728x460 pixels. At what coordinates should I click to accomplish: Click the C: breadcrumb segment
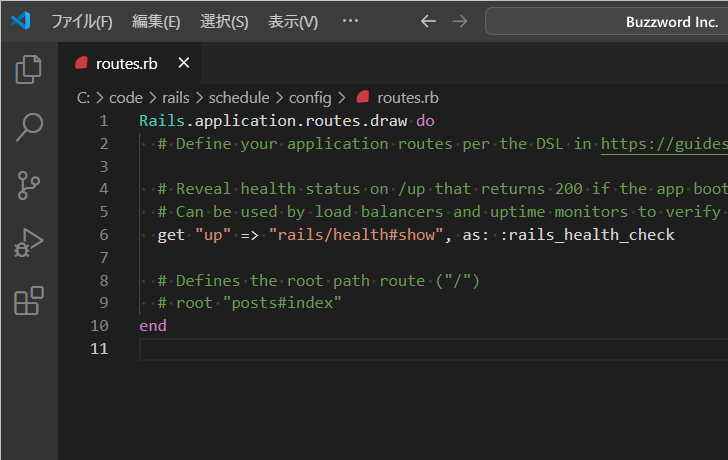click(x=84, y=98)
